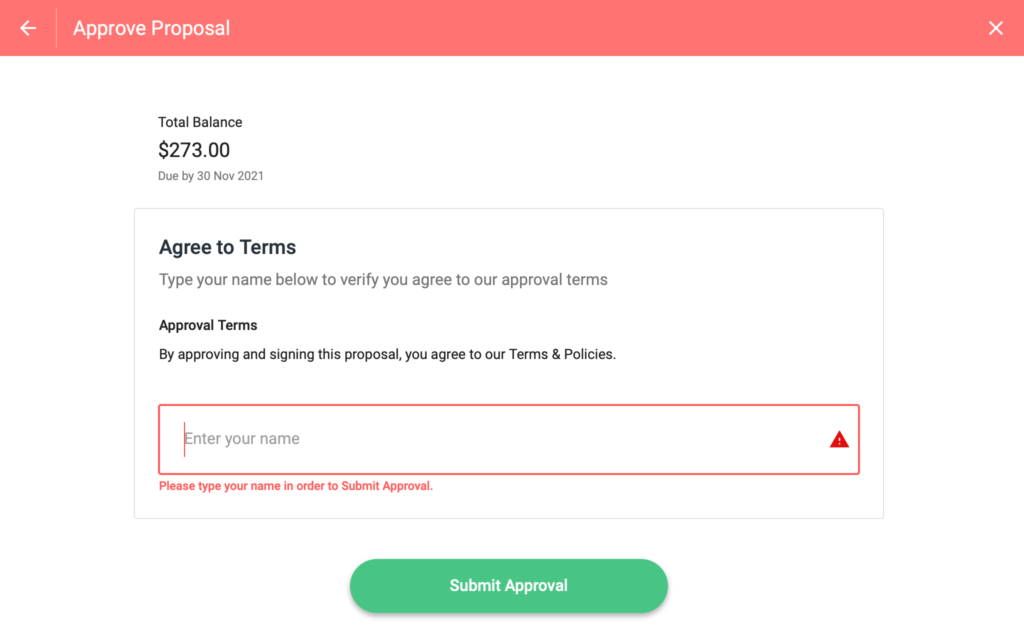Click the word Proposal in header
The width and height of the screenshot is (1024, 639).
[x=191, y=28]
